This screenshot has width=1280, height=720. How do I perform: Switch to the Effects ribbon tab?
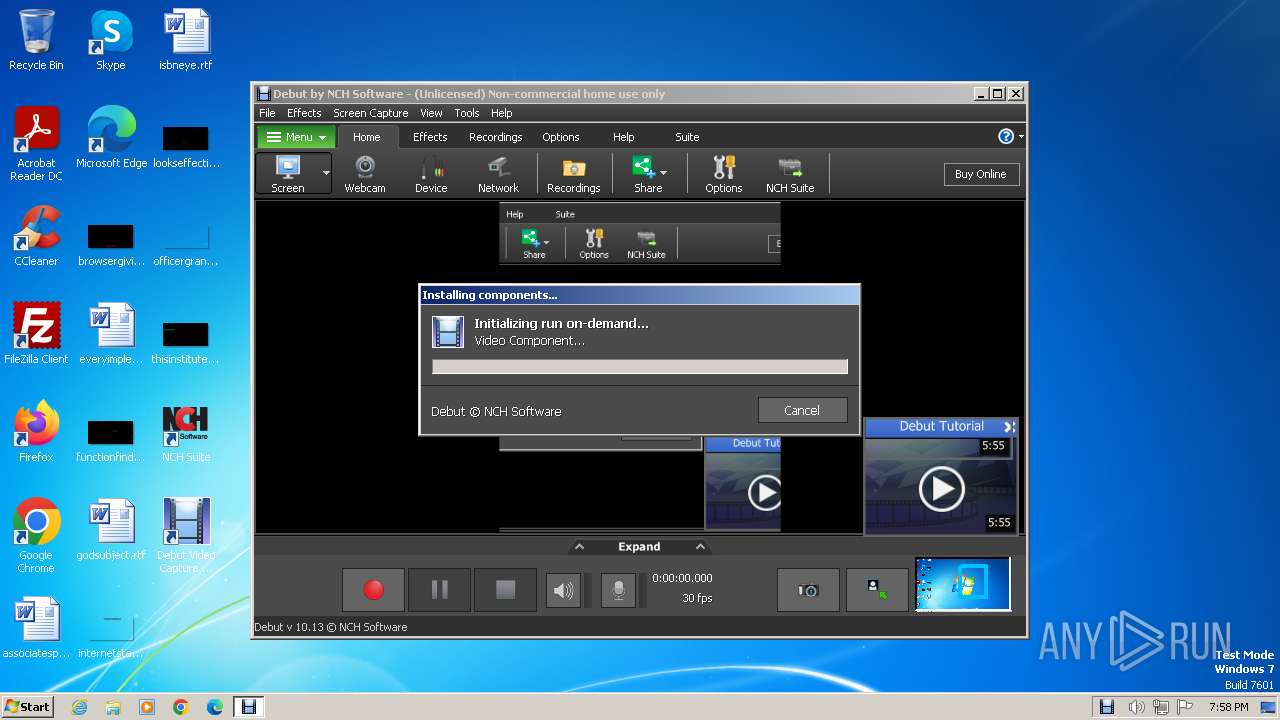[430, 137]
